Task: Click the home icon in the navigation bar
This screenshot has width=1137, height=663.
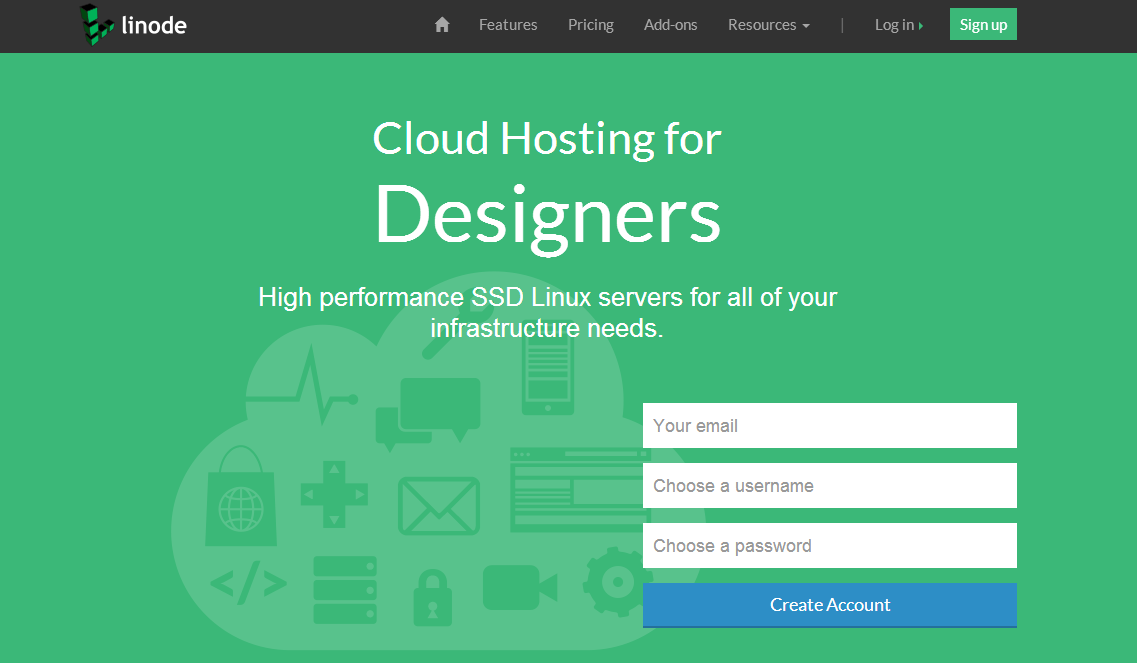Action: 441,24
